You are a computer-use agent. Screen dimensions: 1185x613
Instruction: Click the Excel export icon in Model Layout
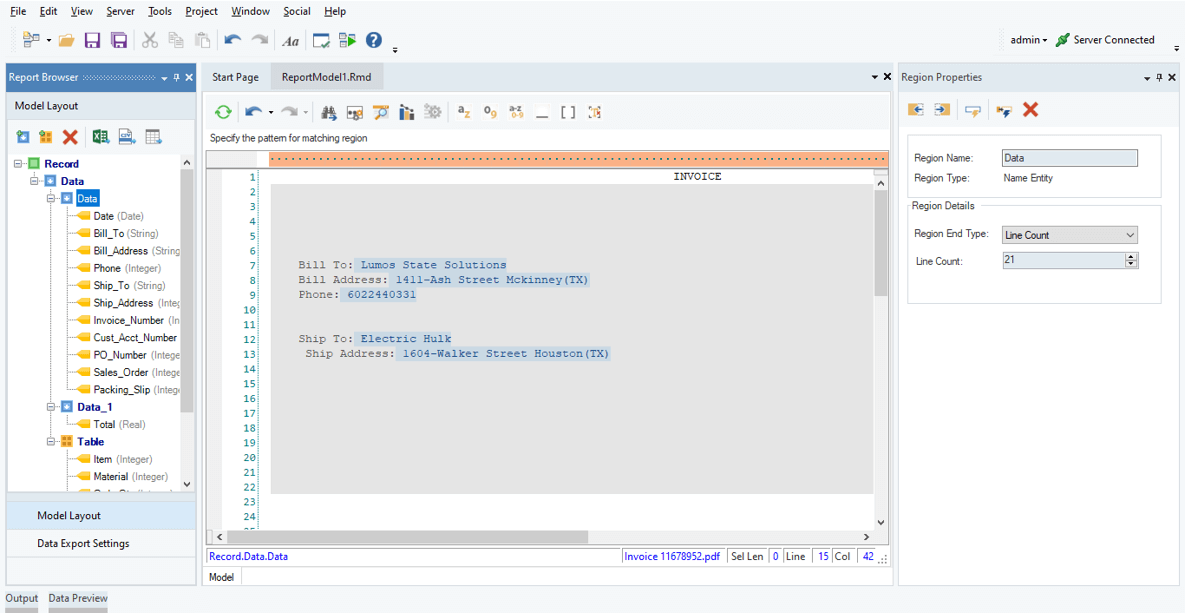[101, 137]
